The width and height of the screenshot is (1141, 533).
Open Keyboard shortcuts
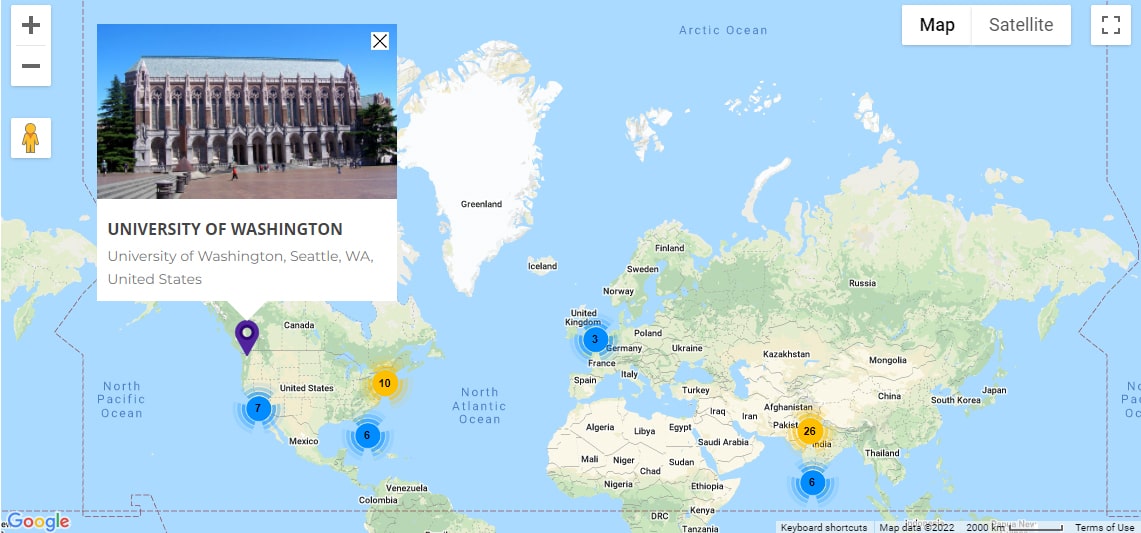coord(824,528)
